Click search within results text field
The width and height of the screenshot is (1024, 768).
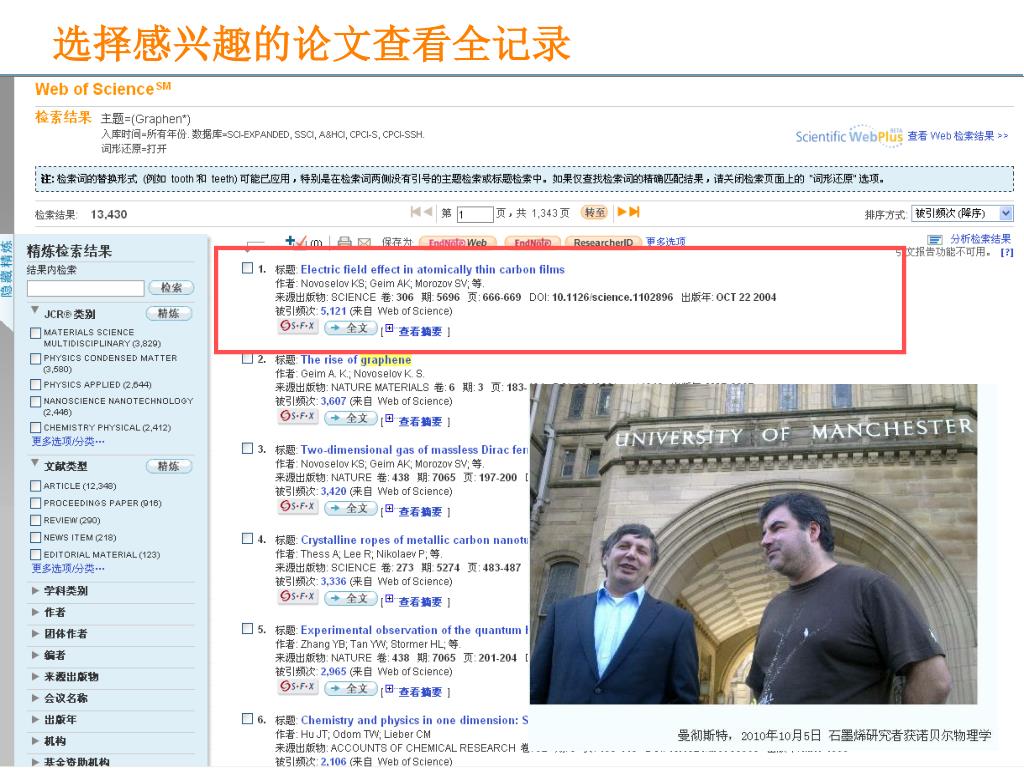pyautogui.click(x=86, y=288)
